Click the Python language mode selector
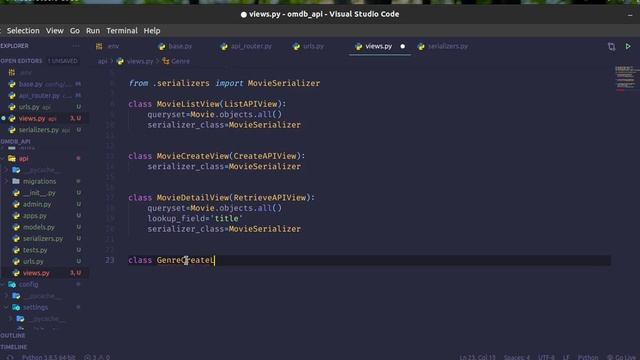The height and width of the screenshot is (360, 640). pos(588,357)
